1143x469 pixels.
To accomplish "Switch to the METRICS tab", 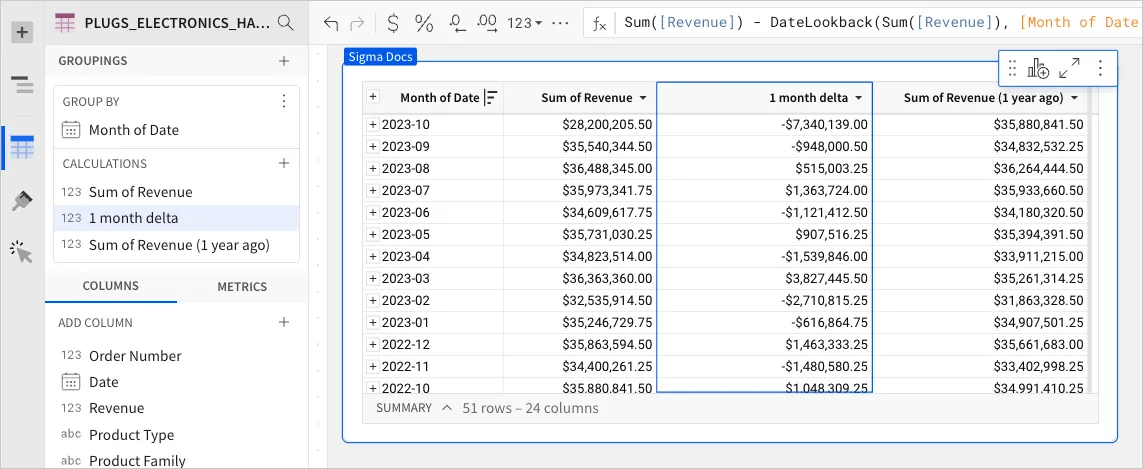I will pyautogui.click(x=242, y=287).
